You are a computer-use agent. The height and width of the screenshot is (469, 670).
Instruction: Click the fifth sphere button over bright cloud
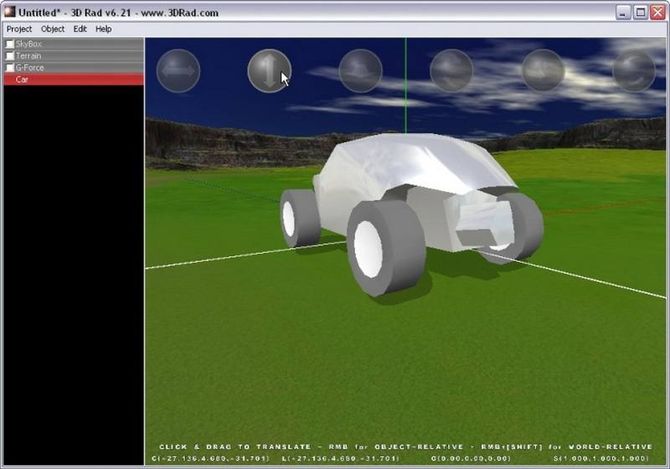543,71
